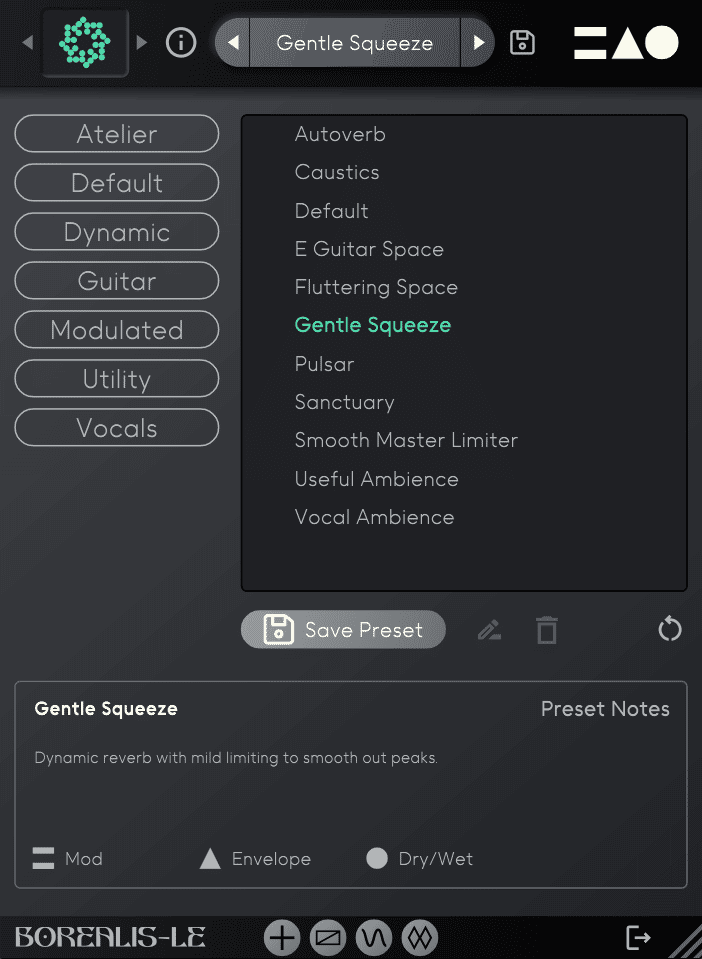This screenshot has width=702, height=959.
Task: Click the exit icon in the bottom bar
Action: (638, 937)
